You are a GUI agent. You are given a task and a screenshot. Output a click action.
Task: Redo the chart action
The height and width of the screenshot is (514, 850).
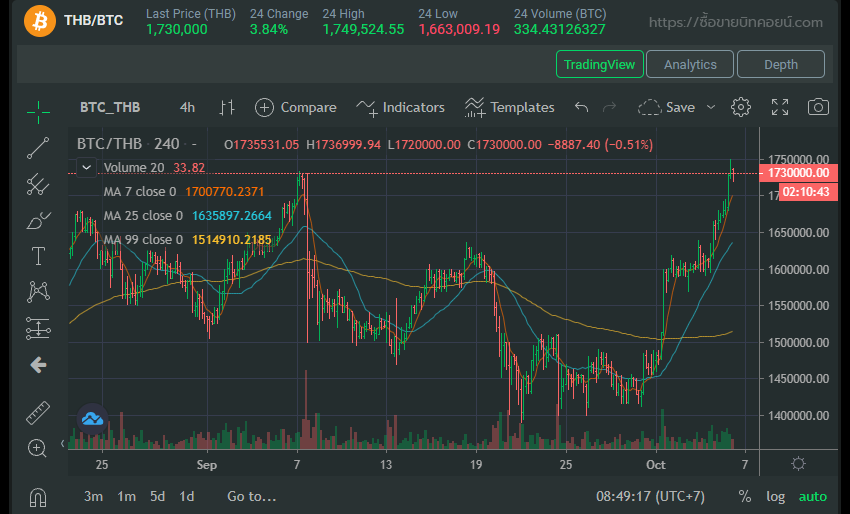pos(610,107)
